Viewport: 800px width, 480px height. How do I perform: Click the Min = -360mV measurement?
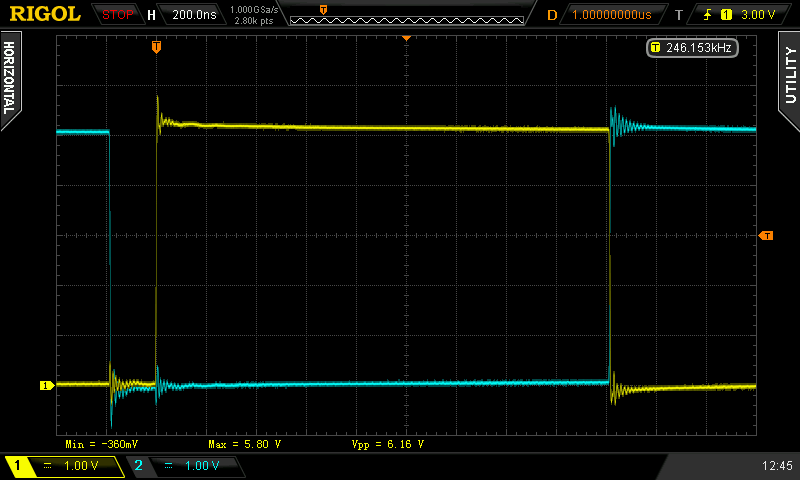(x=102, y=443)
